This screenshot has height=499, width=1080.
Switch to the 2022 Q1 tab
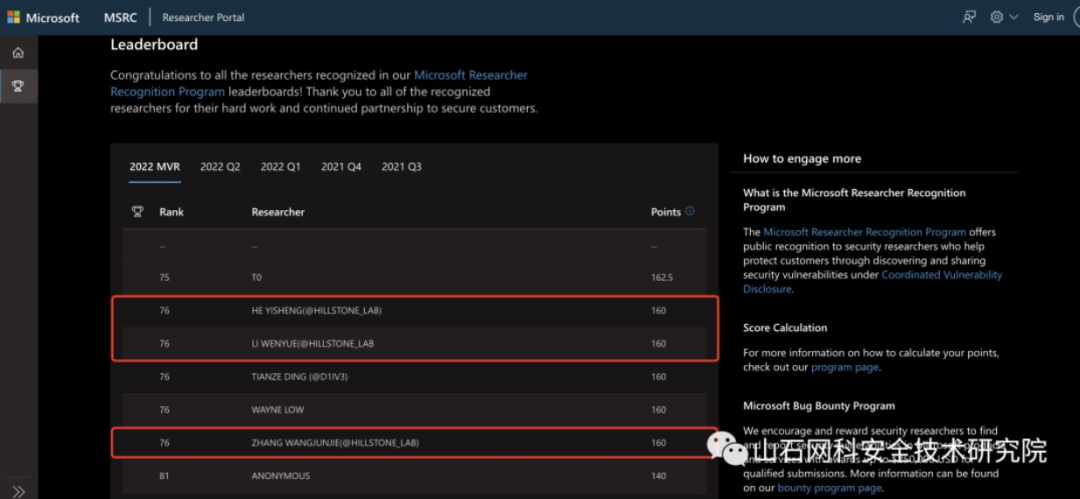tap(280, 167)
